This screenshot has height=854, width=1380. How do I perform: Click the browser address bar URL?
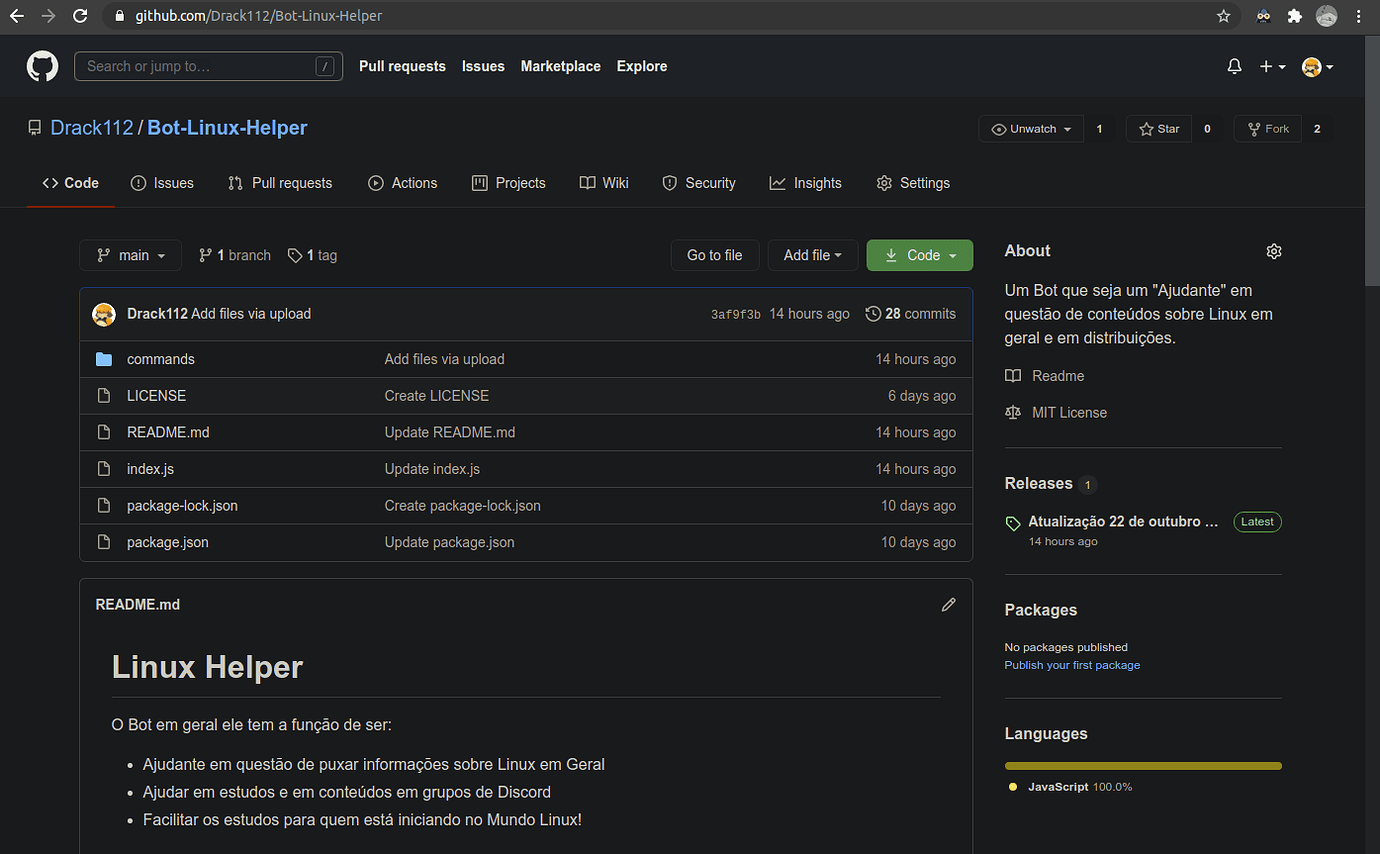[259, 16]
